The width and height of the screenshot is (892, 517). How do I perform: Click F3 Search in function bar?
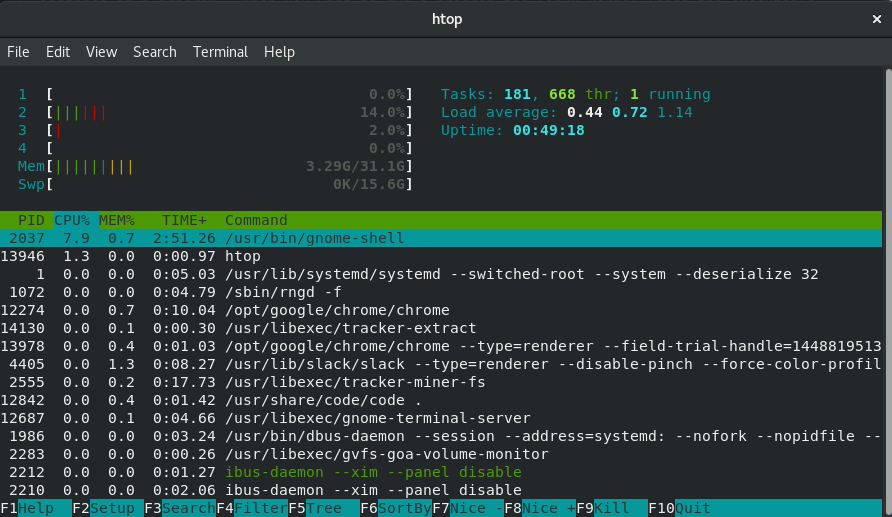[x=180, y=508]
